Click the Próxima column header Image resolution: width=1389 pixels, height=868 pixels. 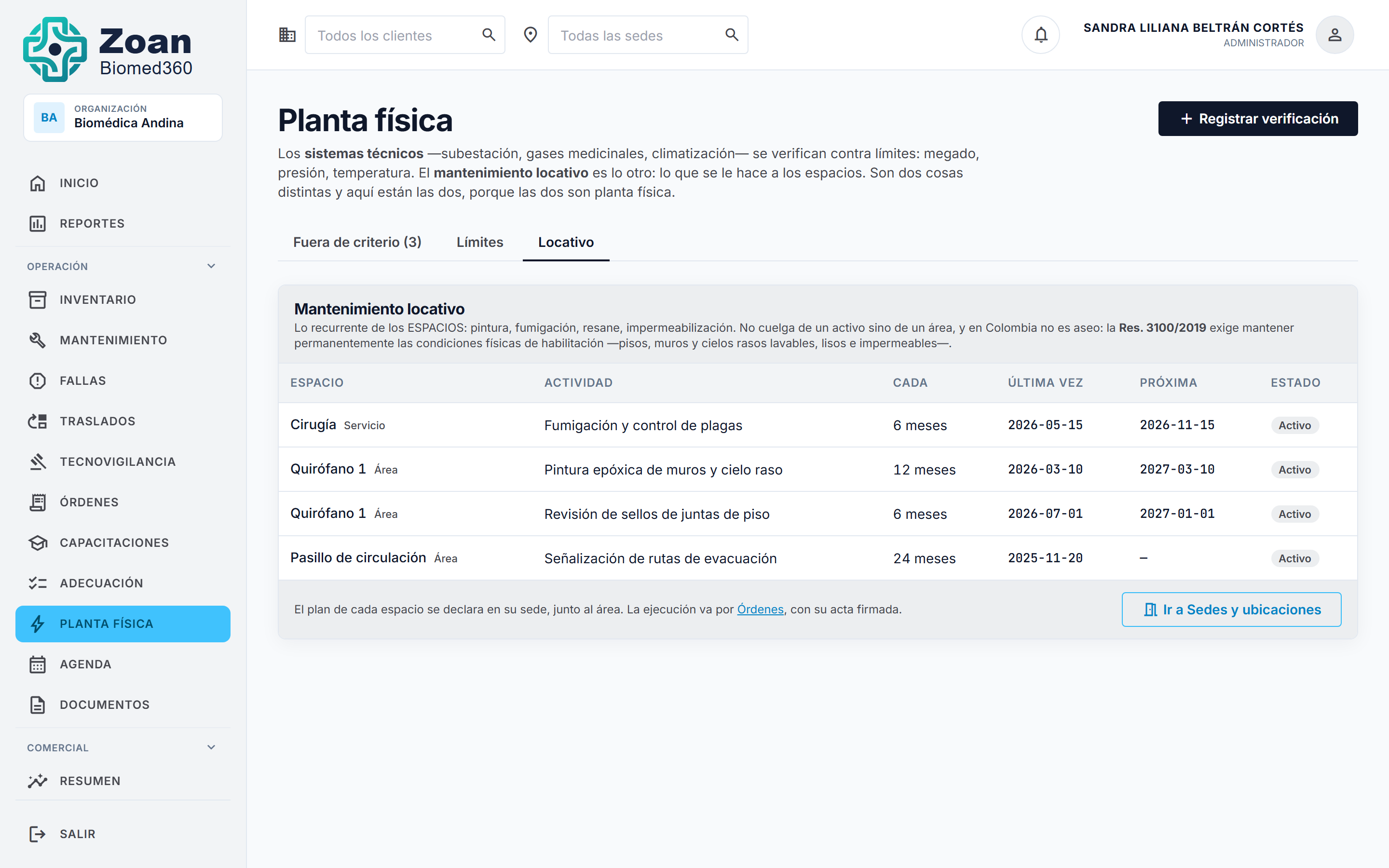[x=1168, y=383]
